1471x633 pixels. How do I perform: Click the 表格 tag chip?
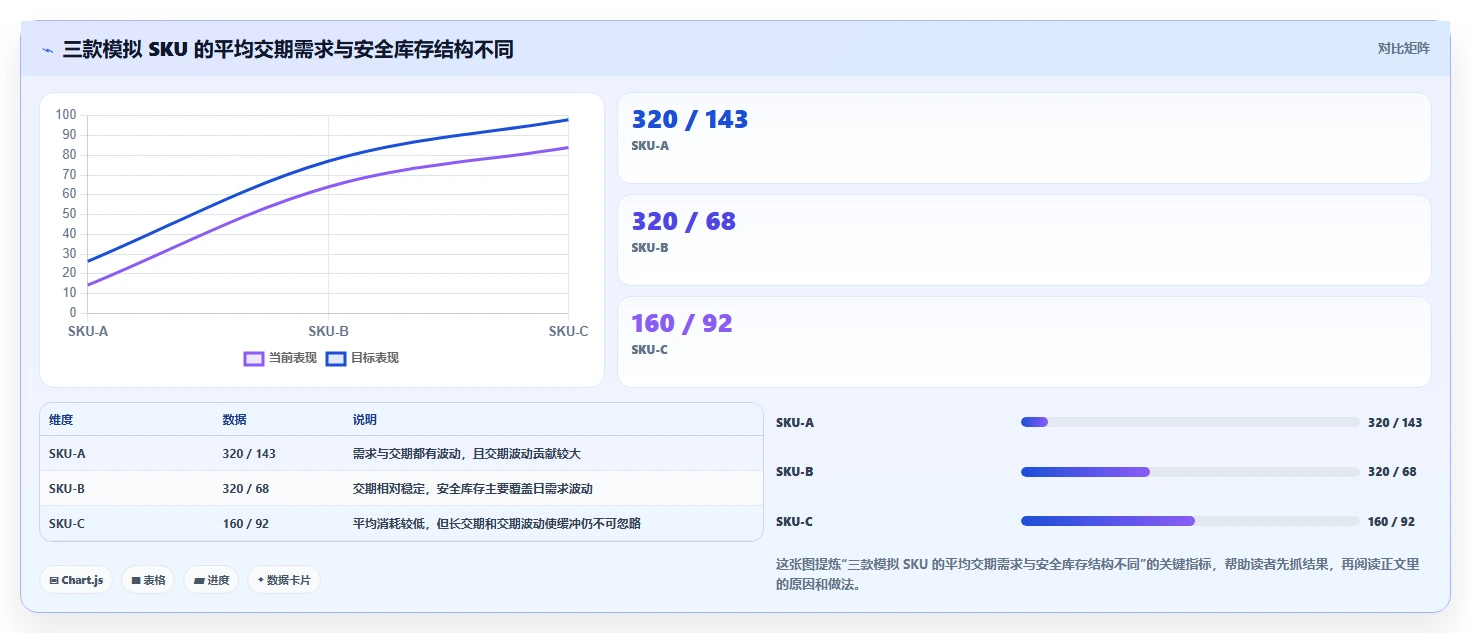tap(148, 580)
